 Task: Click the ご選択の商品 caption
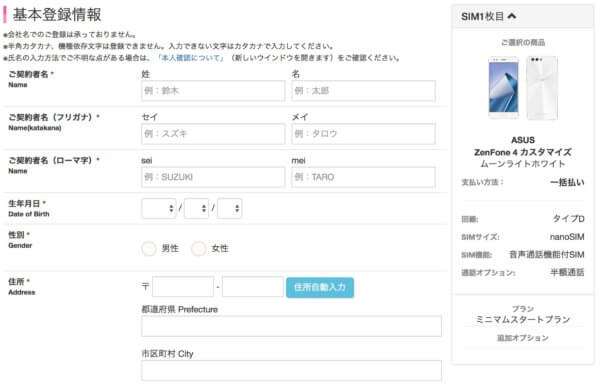pyautogui.click(x=523, y=42)
